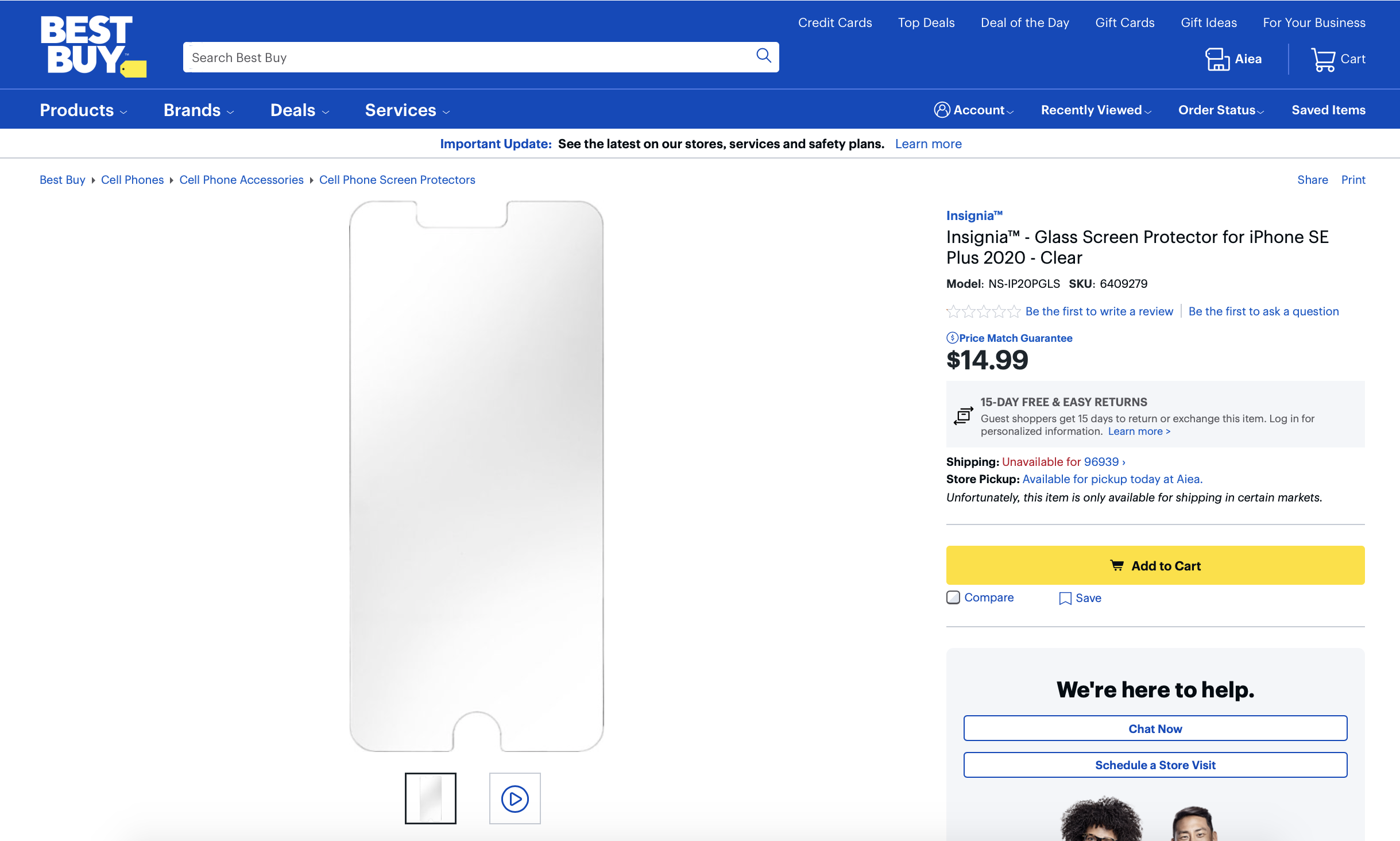Viewport: 1400px width, 841px height.
Task: Open the shopping Cart icon
Action: tap(1322, 59)
